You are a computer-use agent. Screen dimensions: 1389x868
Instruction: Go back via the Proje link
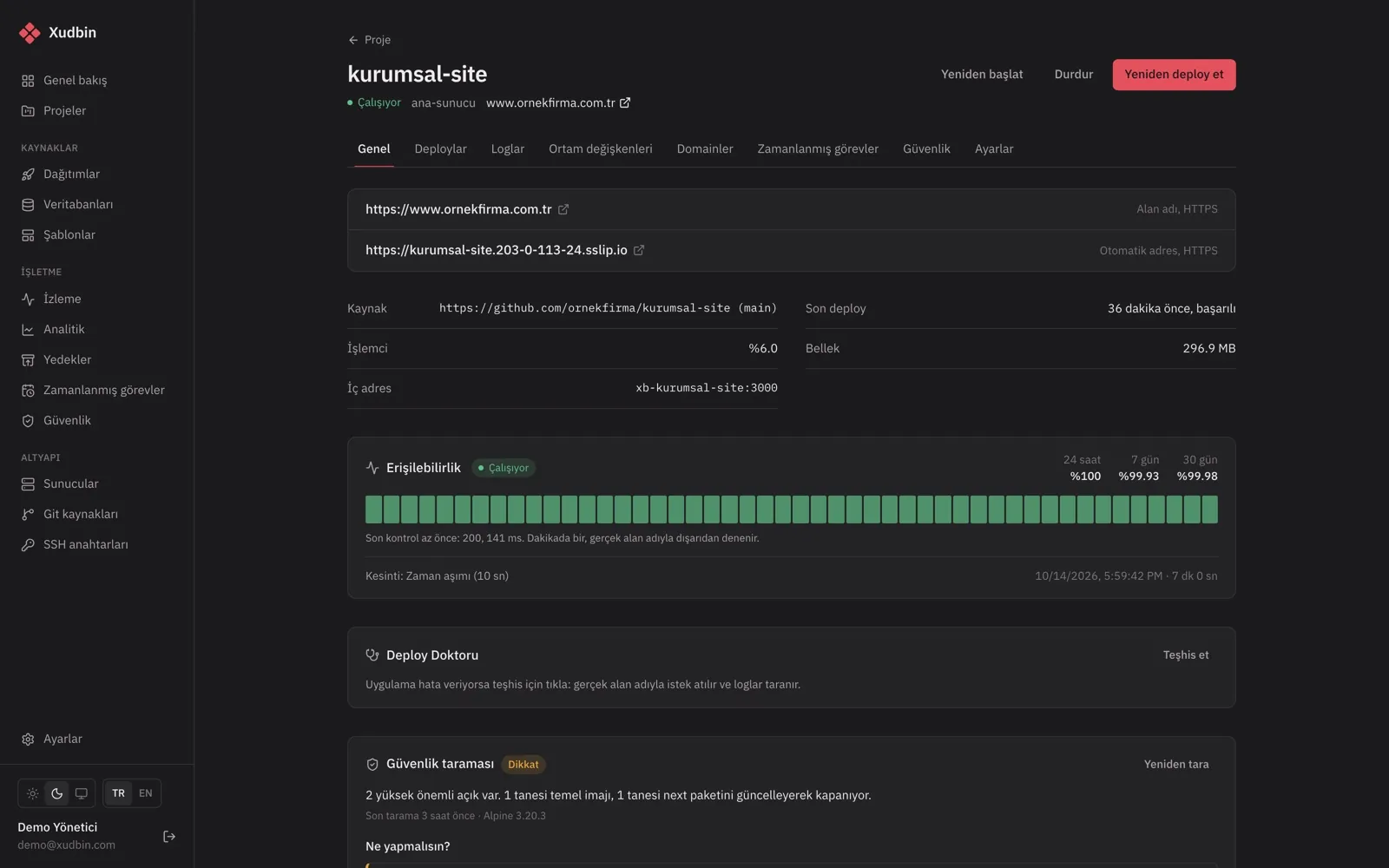[370, 40]
